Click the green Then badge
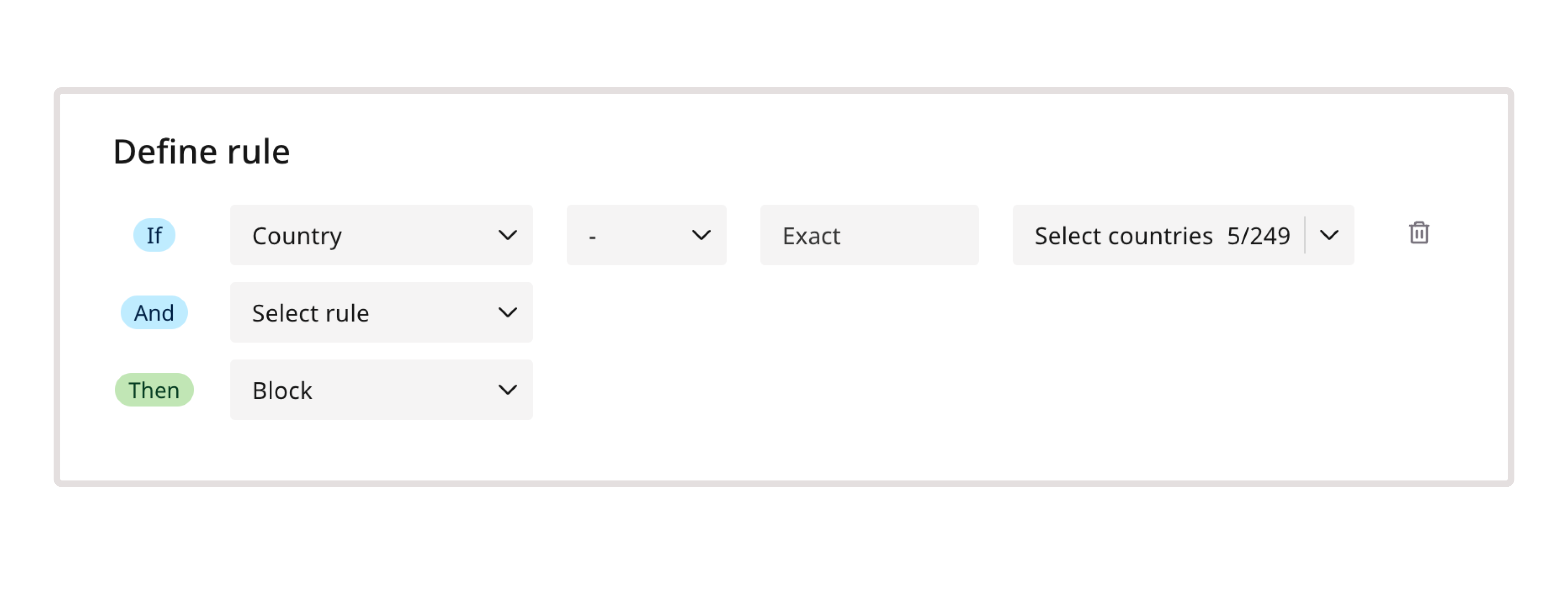 pyautogui.click(x=154, y=390)
